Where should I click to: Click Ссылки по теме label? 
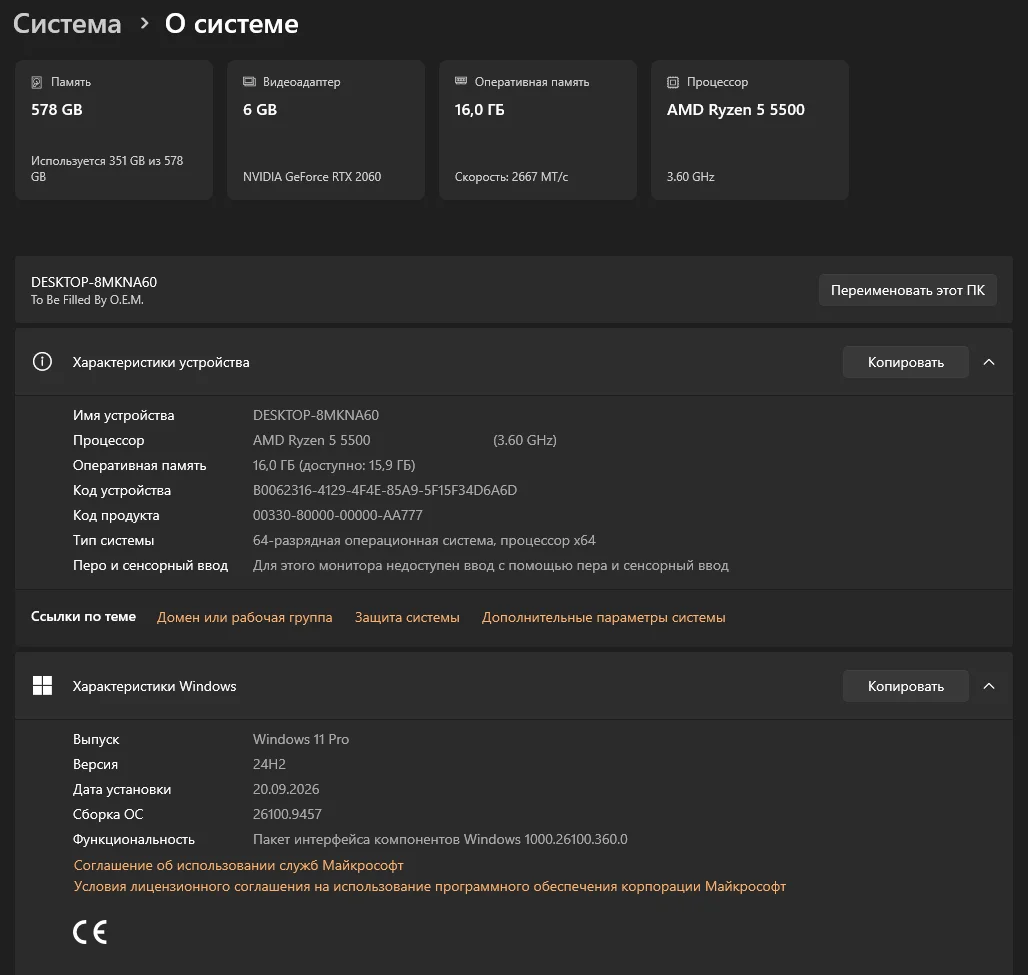(83, 616)
